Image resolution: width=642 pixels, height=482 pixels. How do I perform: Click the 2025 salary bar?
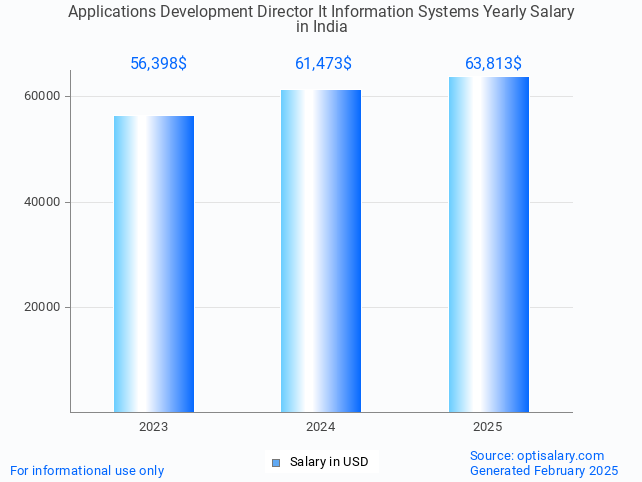489,244
